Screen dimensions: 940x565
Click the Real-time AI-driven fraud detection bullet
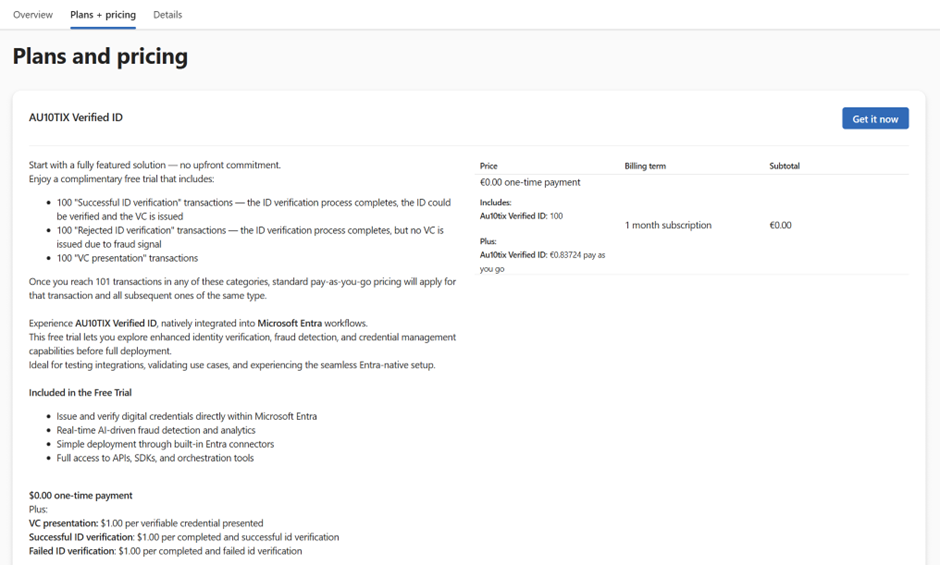point(156,430)
